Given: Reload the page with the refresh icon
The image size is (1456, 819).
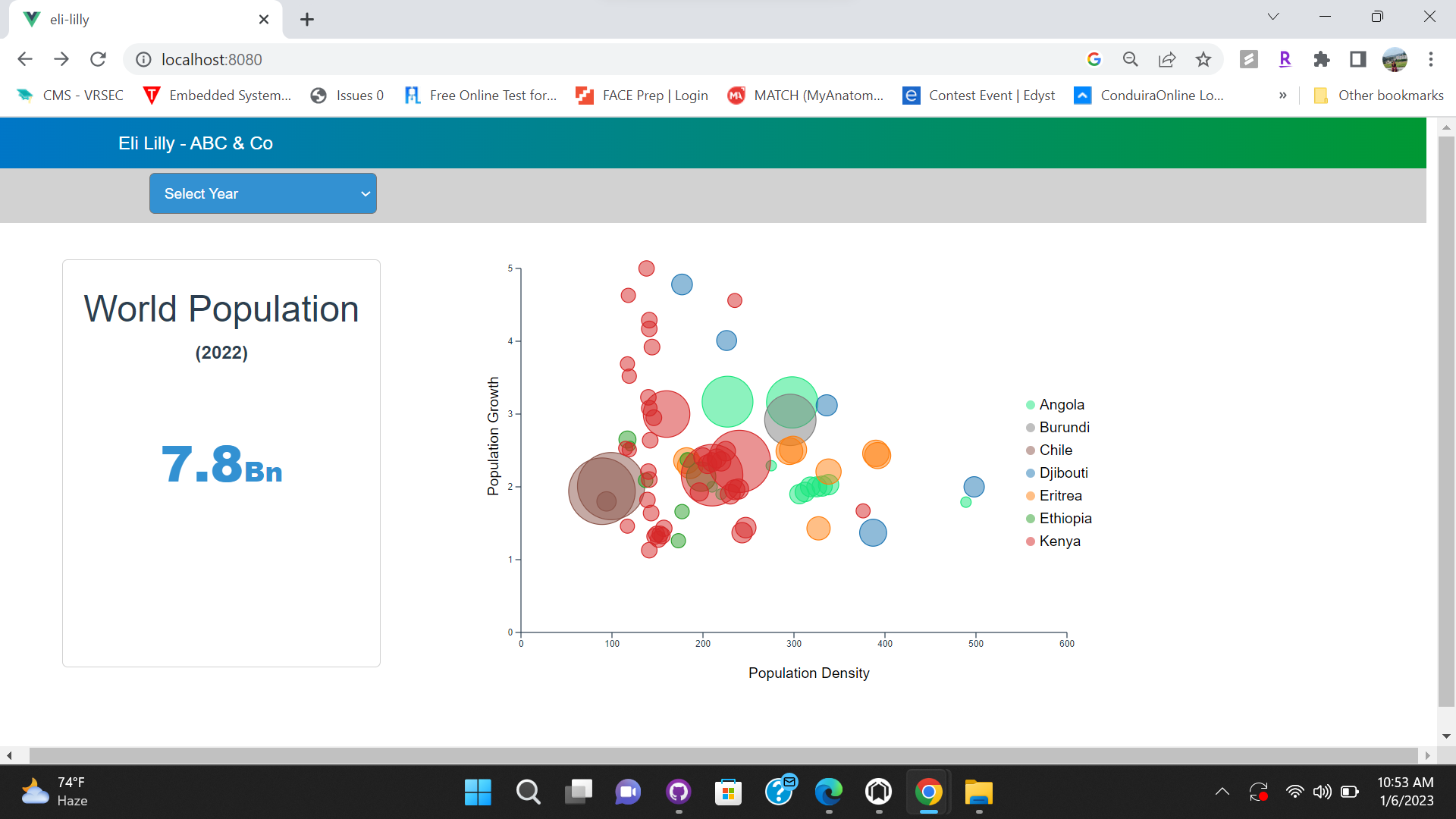Looking at the screenshot, I should point(98,59).
